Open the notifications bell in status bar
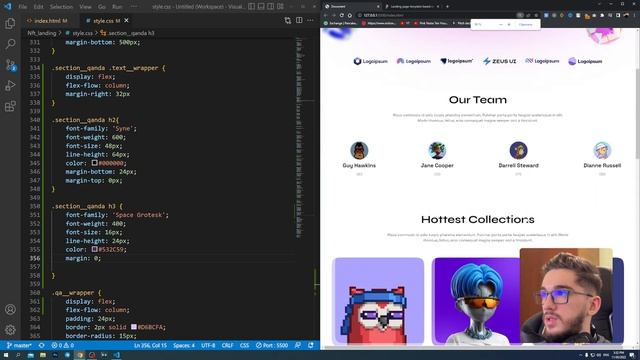 pos(311,345)
